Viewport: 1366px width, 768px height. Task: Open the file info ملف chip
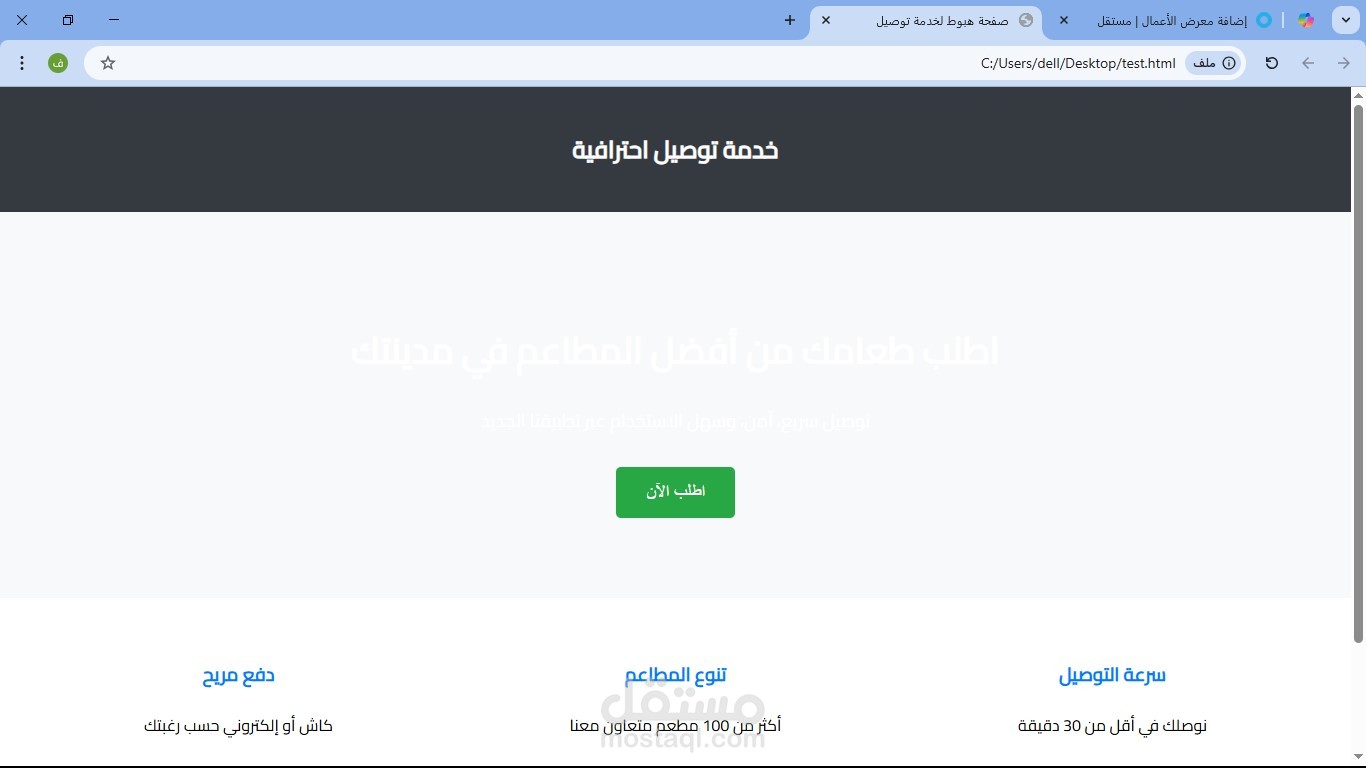pyautogui.click(x=1214, y=63)
